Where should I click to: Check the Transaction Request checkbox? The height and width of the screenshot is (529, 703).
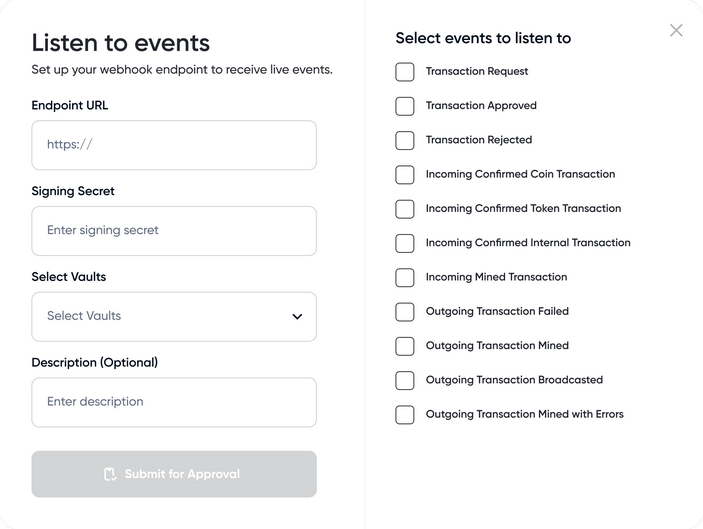coord(405,72)
